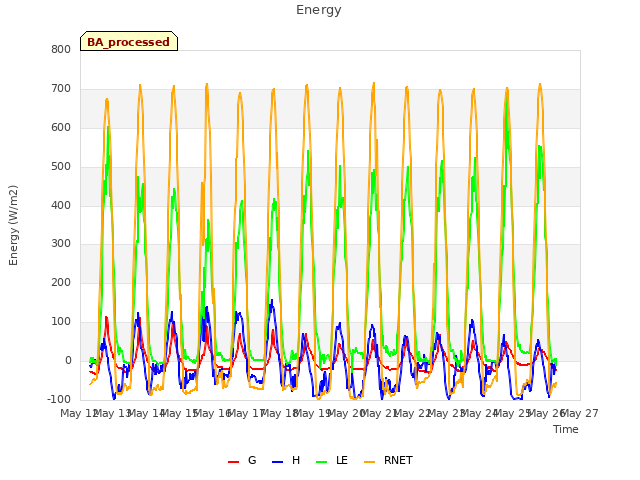This screenshot has height=480, width=640.
Task: Select the RNET legend label
Action: [x=398, y=460]
